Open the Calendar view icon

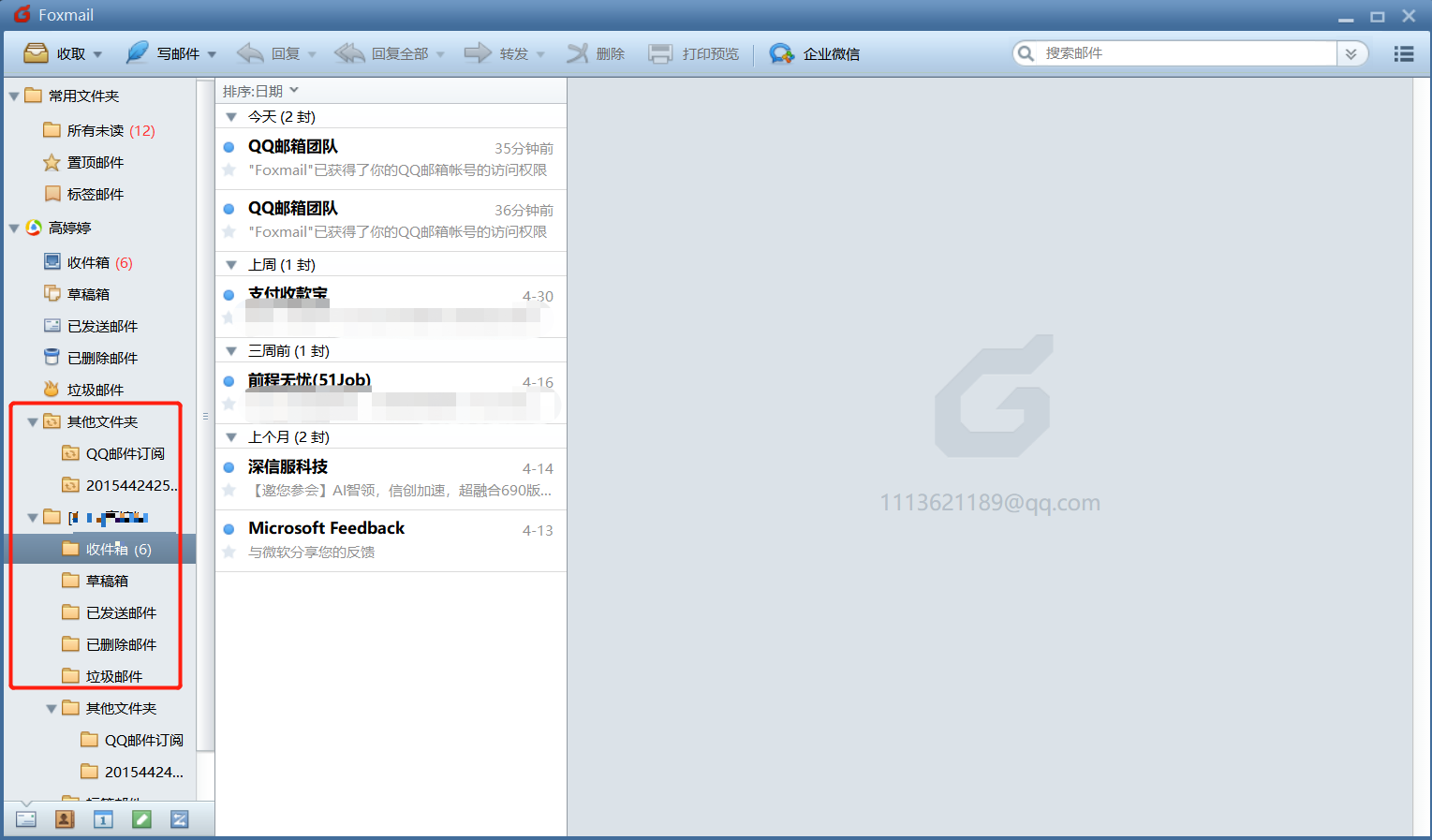(x=103, y=819)
